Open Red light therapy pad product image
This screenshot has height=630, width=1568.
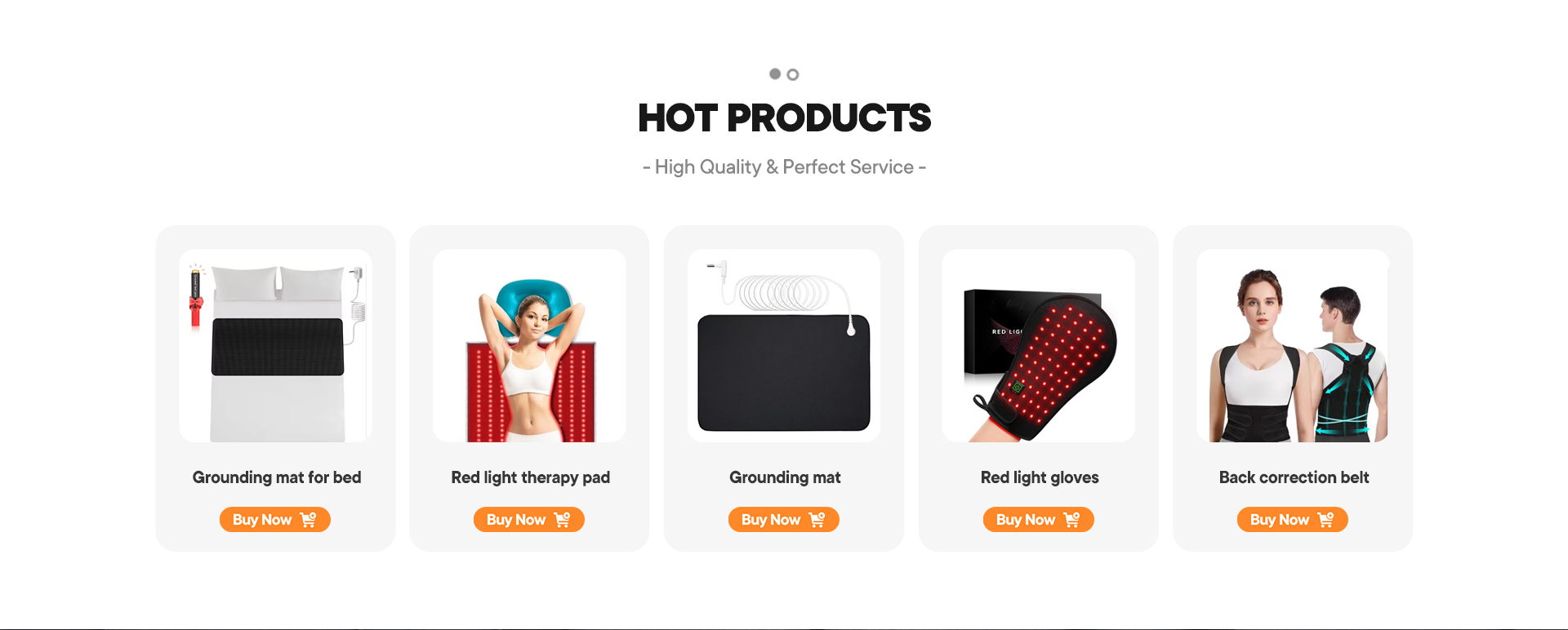click(529, 346)
